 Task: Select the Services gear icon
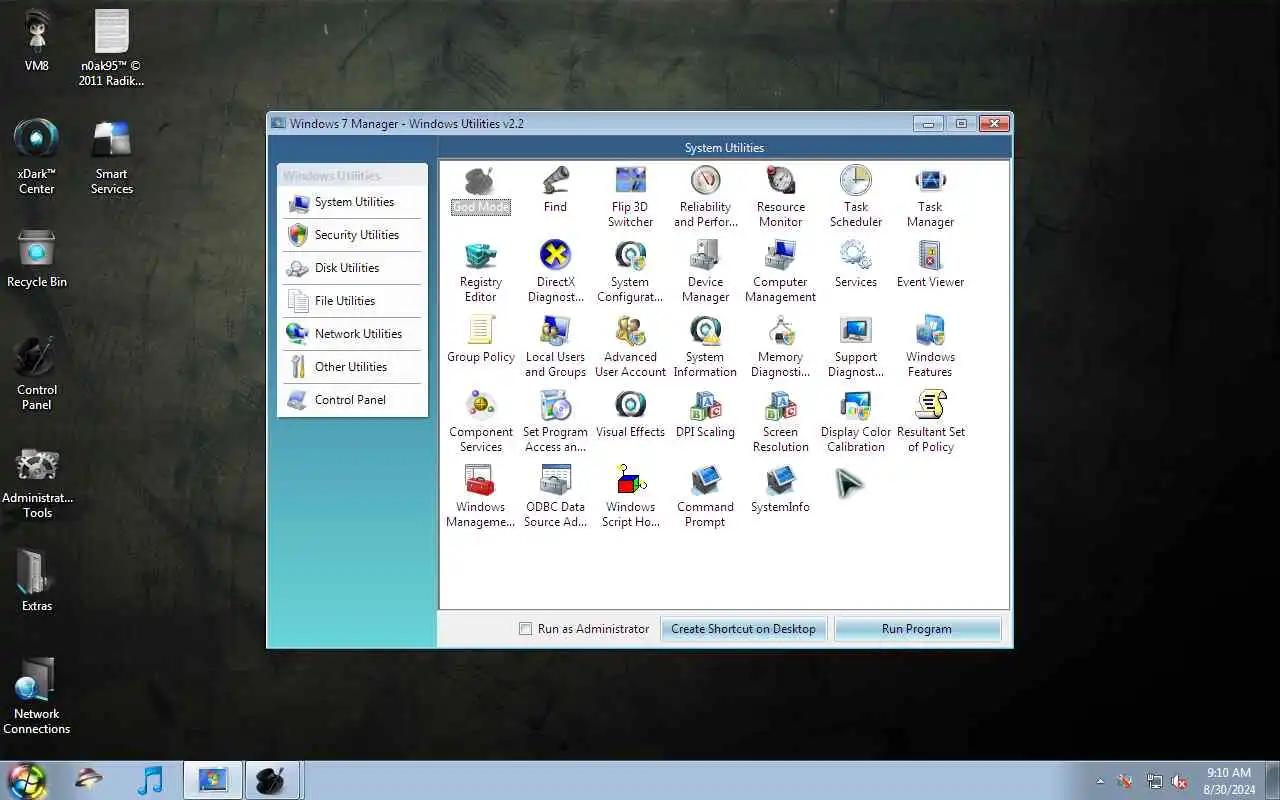click(855, 256)
